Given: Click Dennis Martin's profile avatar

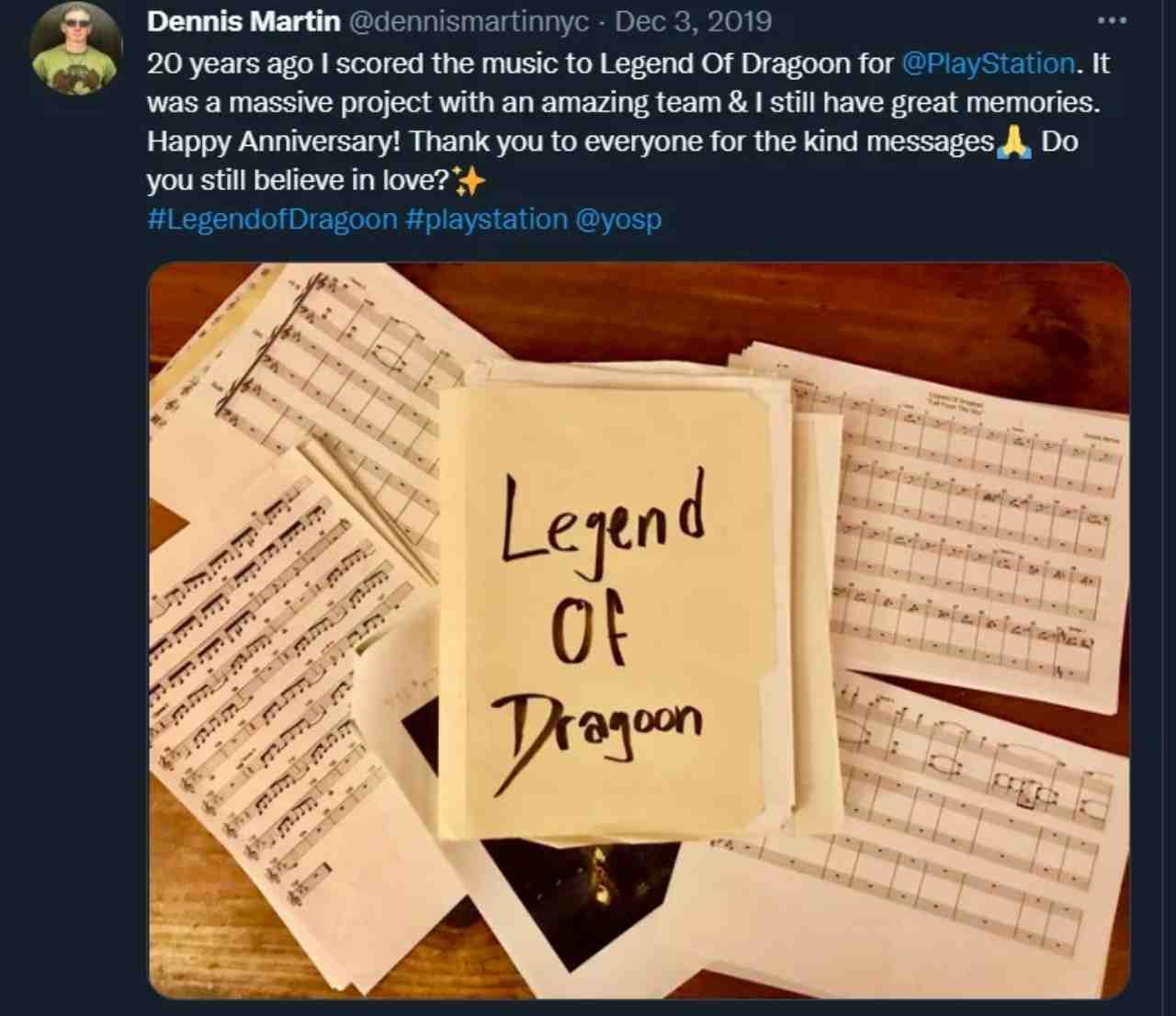Looking at the screenshot, I should pos(75,48).
